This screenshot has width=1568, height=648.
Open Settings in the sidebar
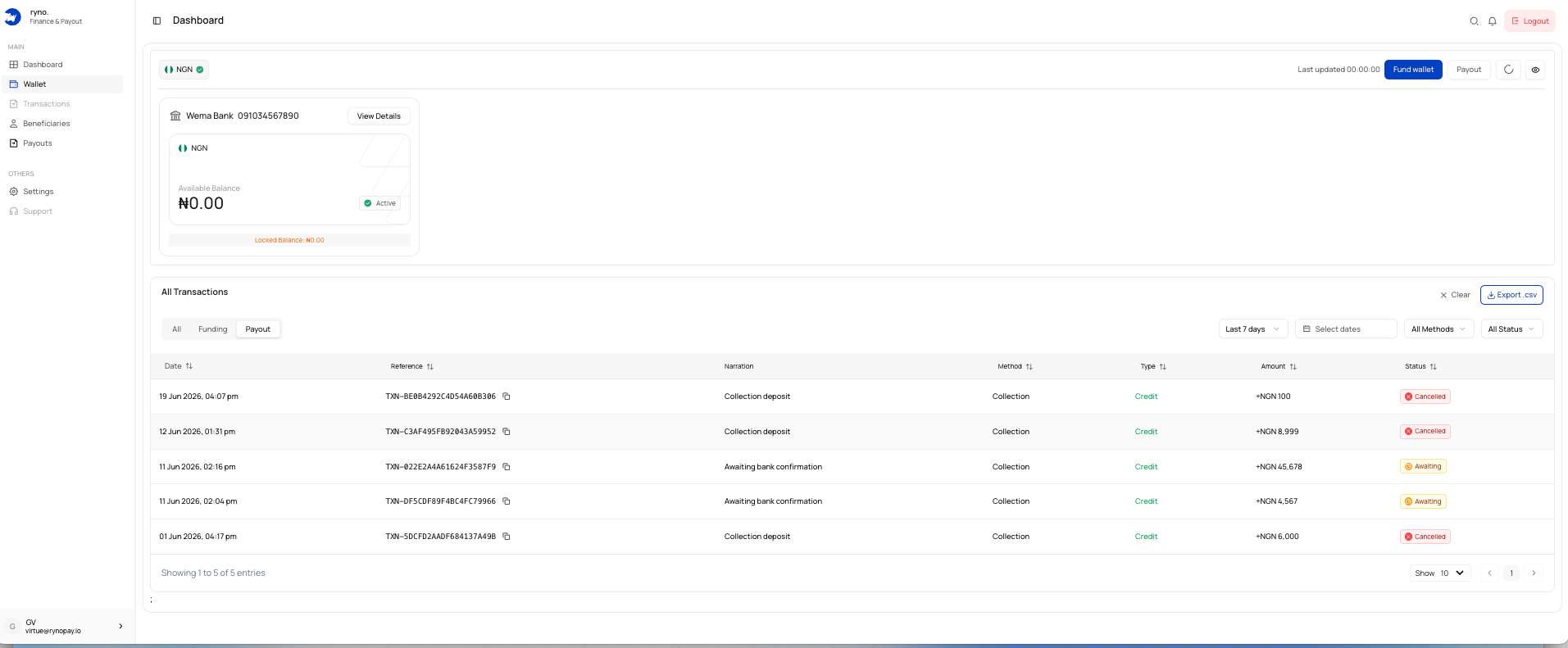(x=63, y=192)
